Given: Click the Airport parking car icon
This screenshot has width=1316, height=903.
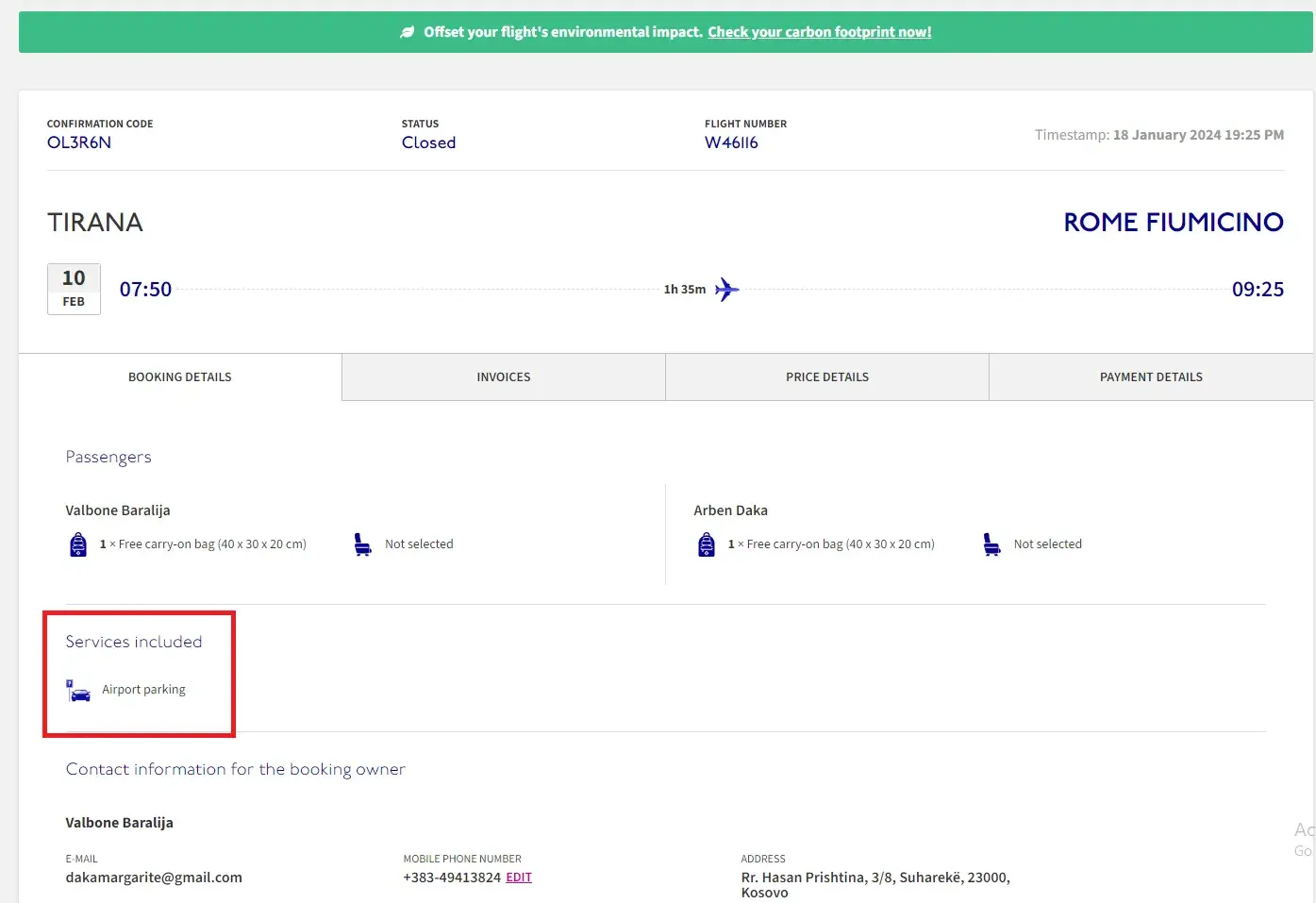Looking at the screenshot, I should 79,691.
